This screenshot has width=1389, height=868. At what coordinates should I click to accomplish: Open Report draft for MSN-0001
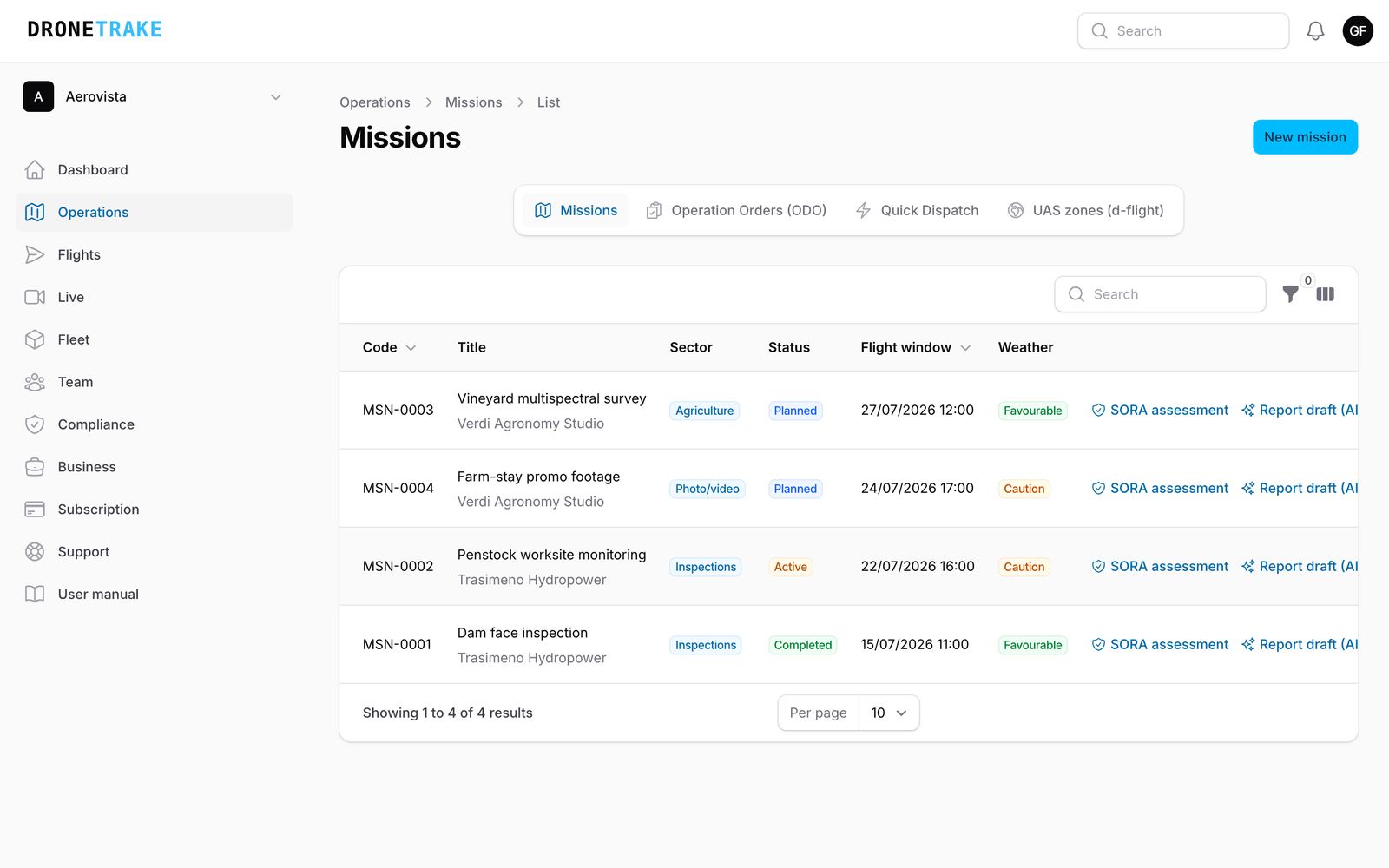click(1300, 644)
